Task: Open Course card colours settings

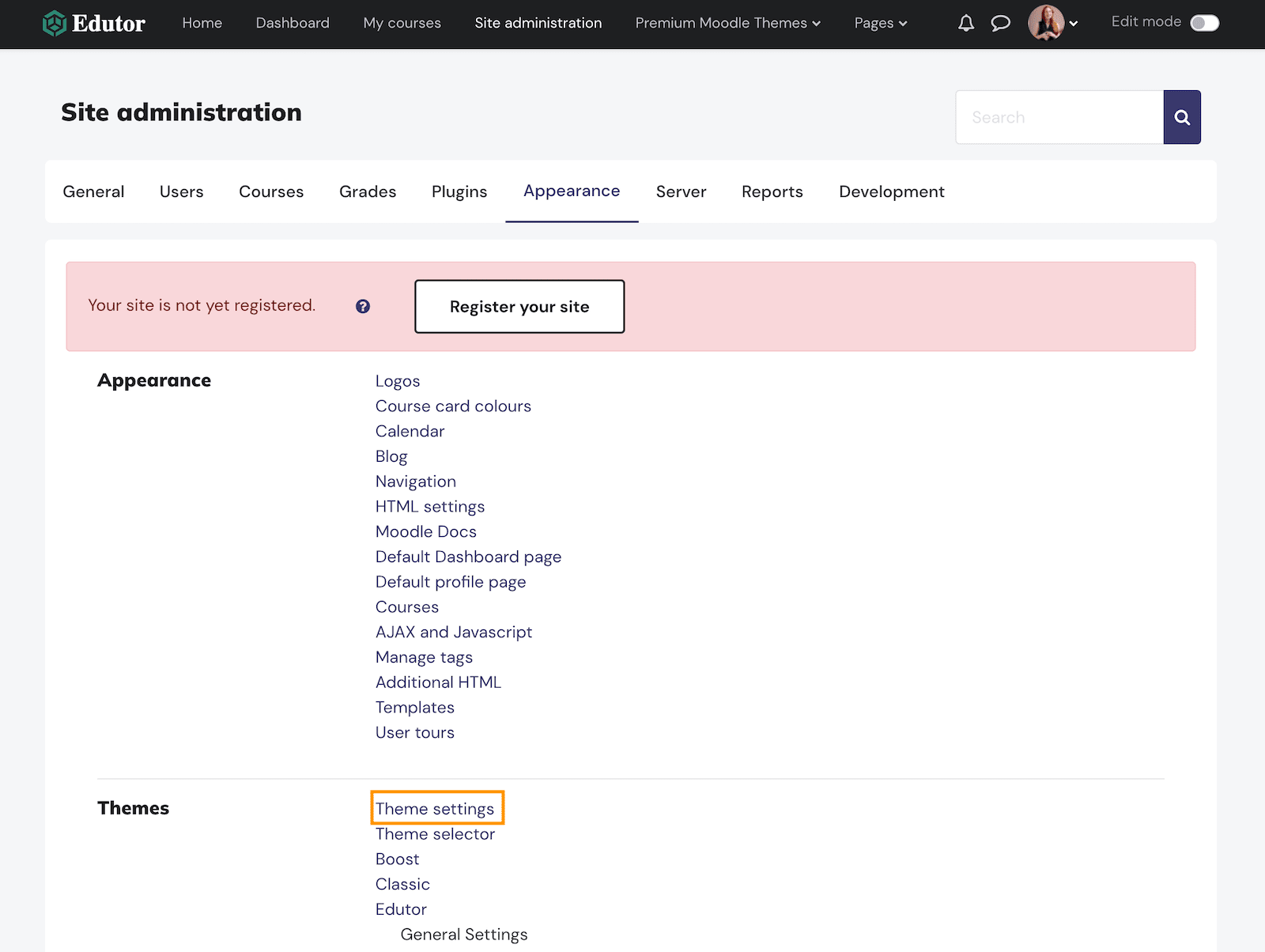Action: pyautogui.click(x=453, y=406)
